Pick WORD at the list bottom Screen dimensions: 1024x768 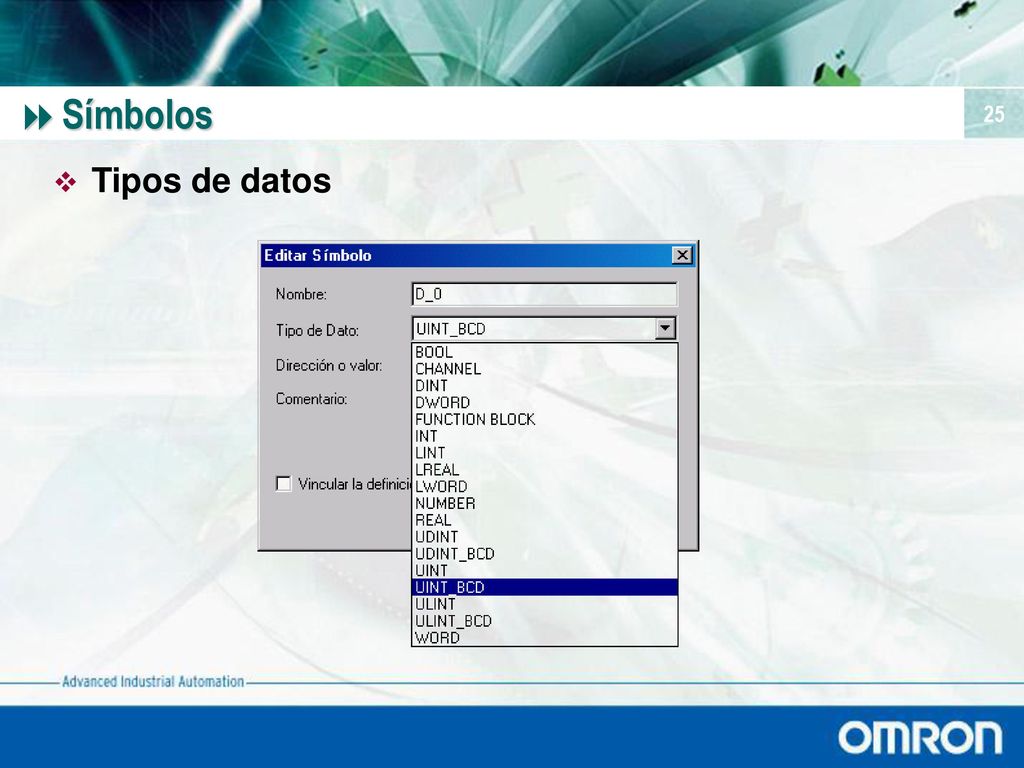point(545,638)
